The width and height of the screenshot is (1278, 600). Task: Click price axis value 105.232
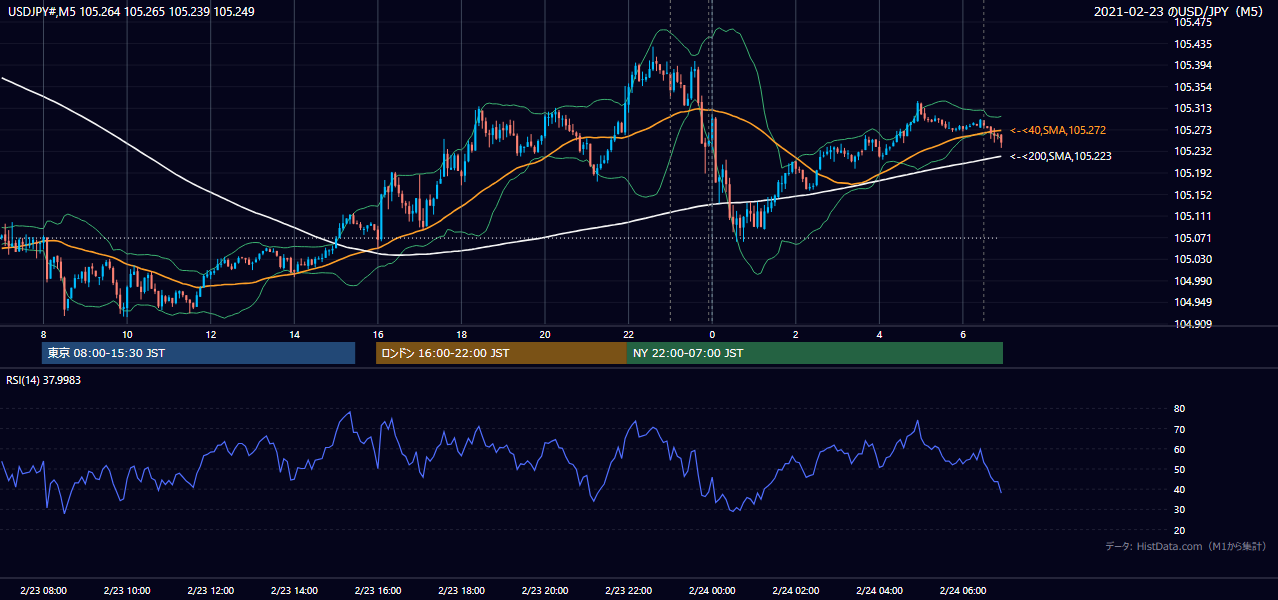point(1193,151)
